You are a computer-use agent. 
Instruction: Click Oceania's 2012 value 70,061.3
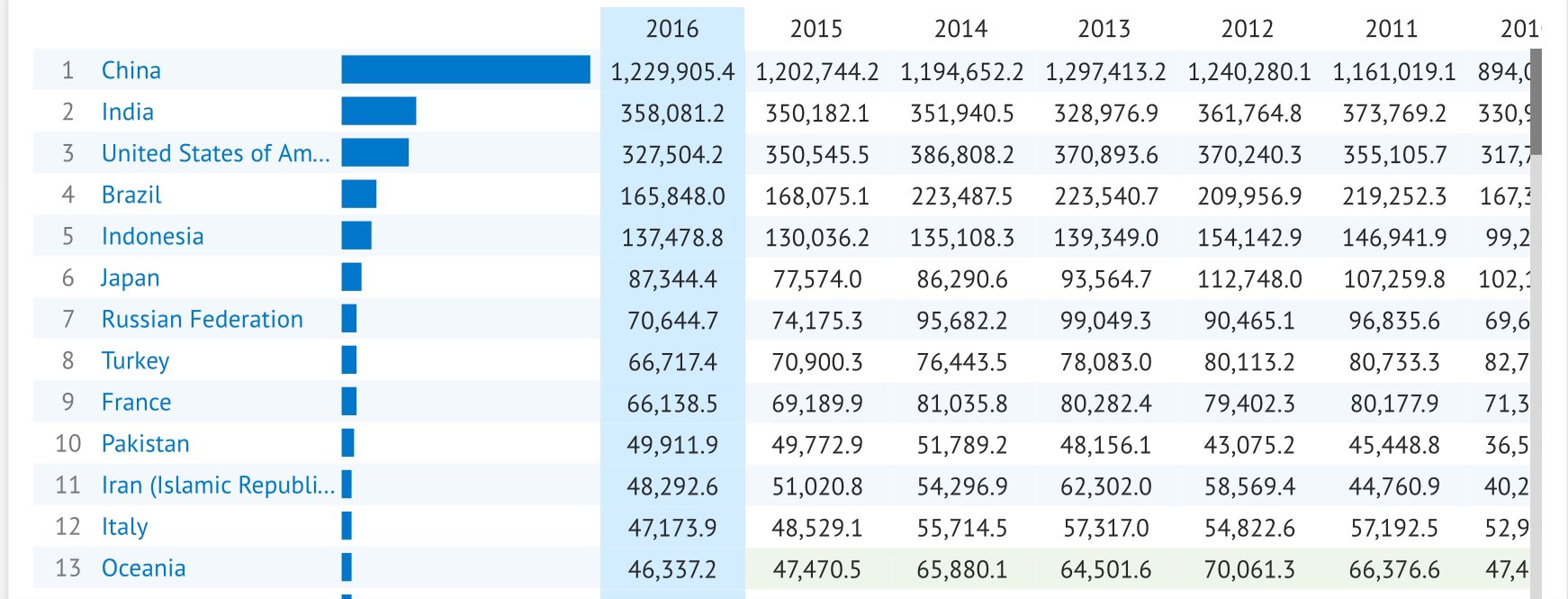1248,569
